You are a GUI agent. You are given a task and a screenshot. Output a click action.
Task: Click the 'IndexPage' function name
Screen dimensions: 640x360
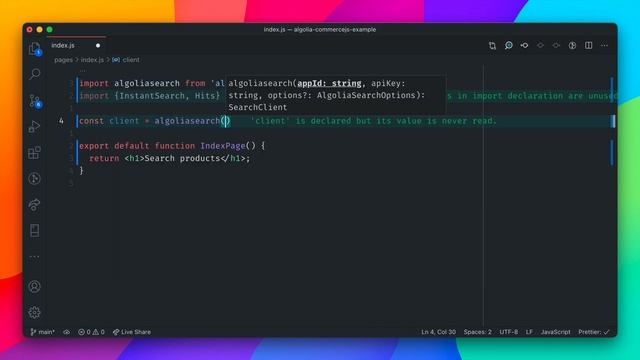[x=223, y=146]
